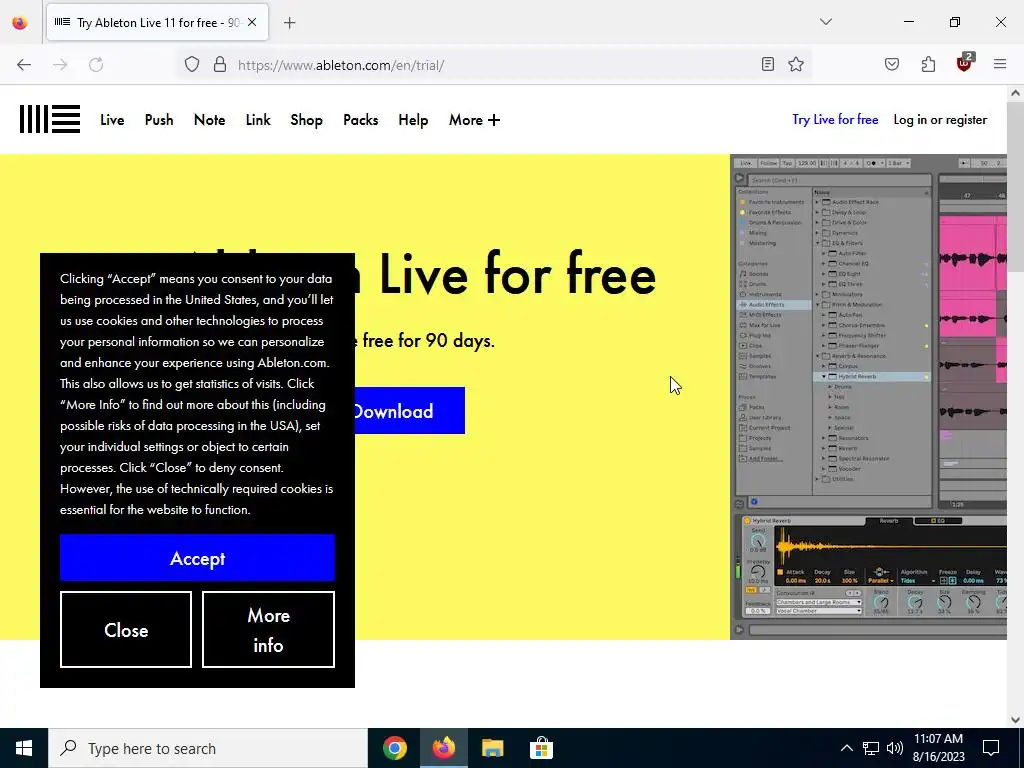Open the Link menu item

[258, 120]
